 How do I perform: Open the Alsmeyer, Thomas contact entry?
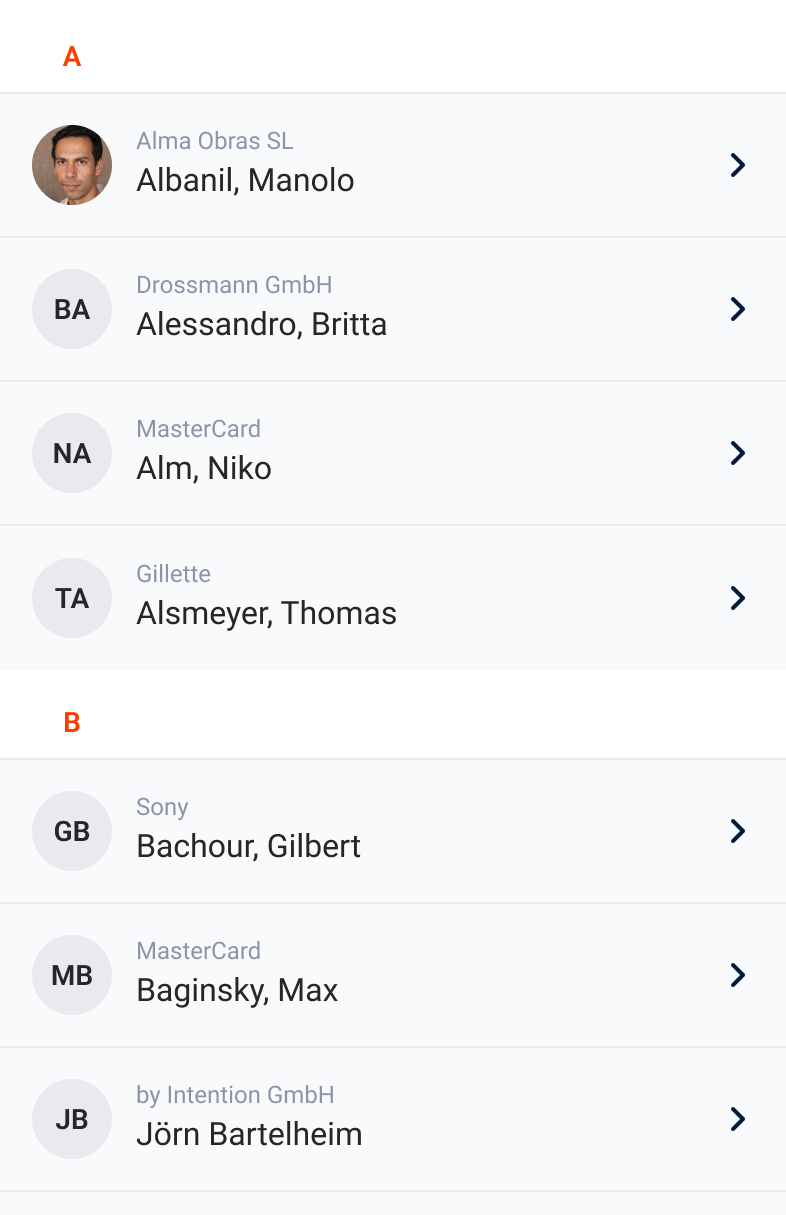[266, 613]
